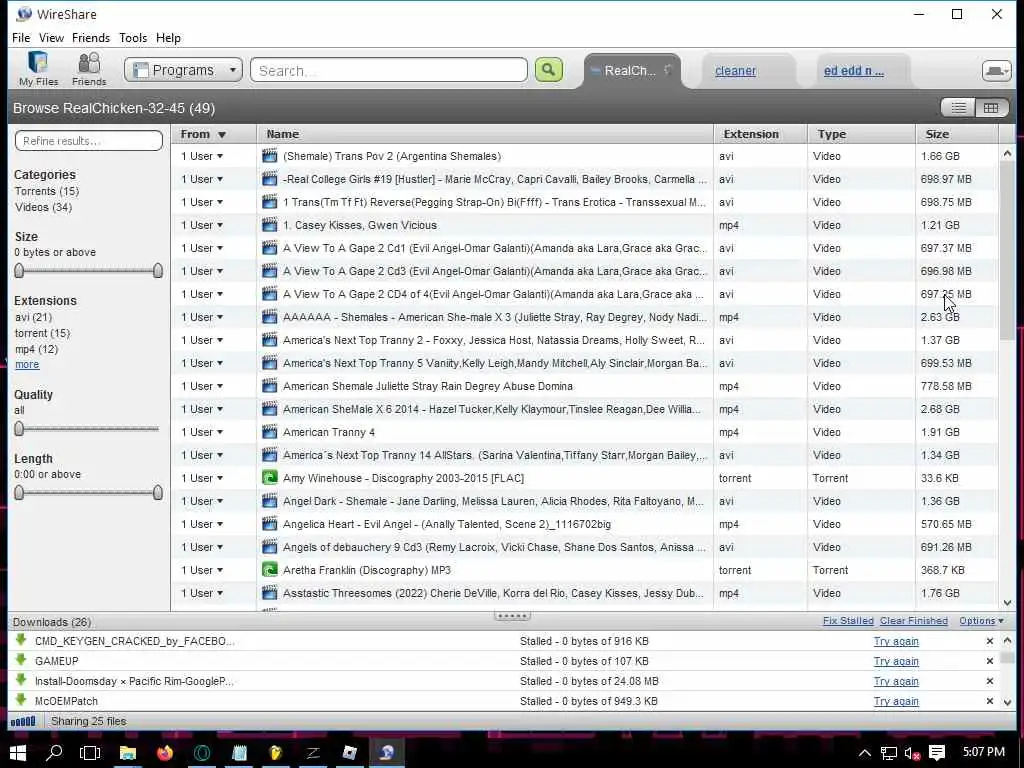
Task: Filter by Videos (34) category
Action: click(x=44, y=207)
